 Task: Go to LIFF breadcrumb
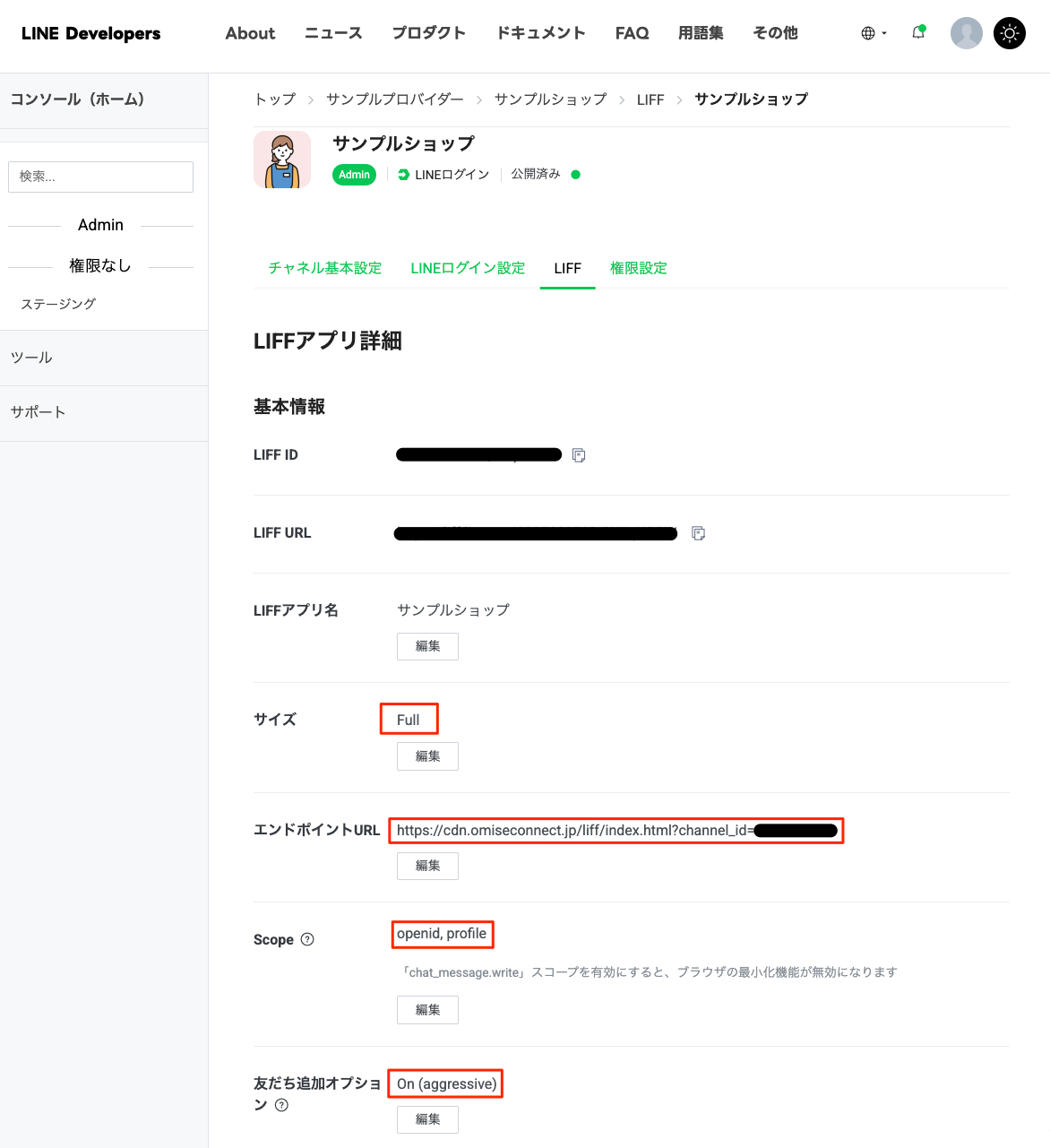click(x=650, y=99)
